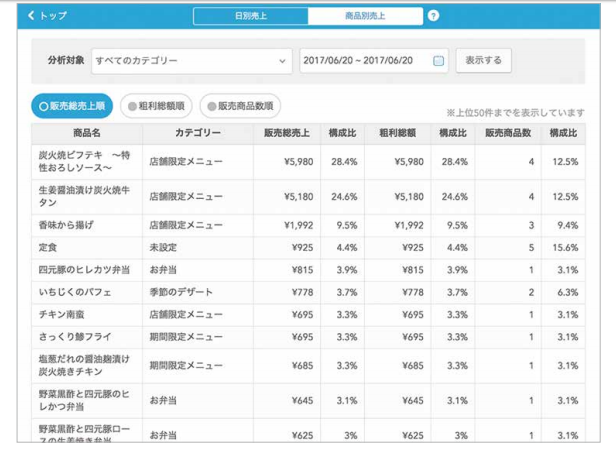Click the 販売総売上 column header
The width and height of the screenshot is (616, 455).
pyautogui.click(x=286, y=133)
